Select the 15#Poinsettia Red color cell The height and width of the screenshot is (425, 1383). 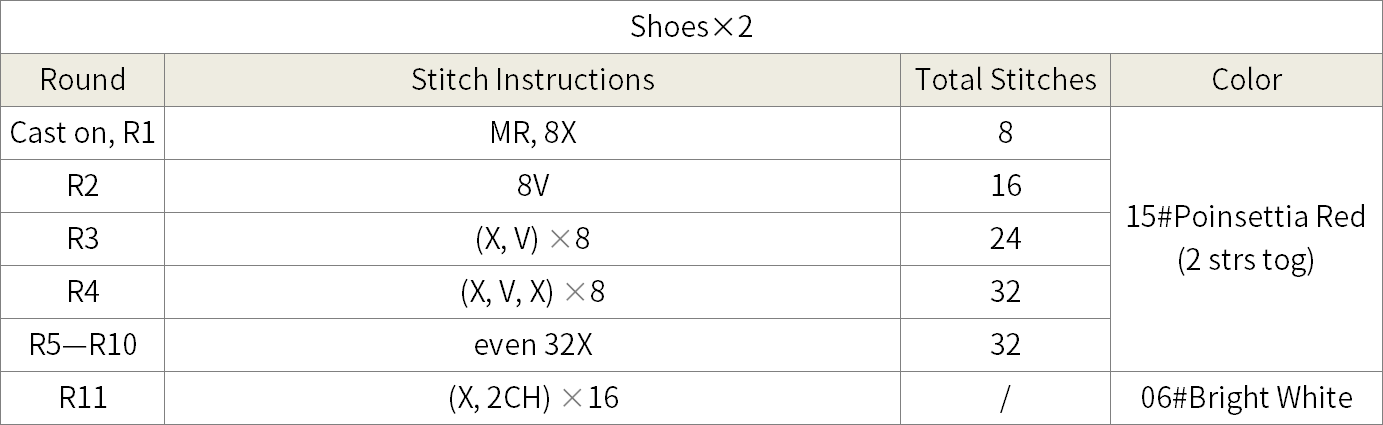(1246, 239)
